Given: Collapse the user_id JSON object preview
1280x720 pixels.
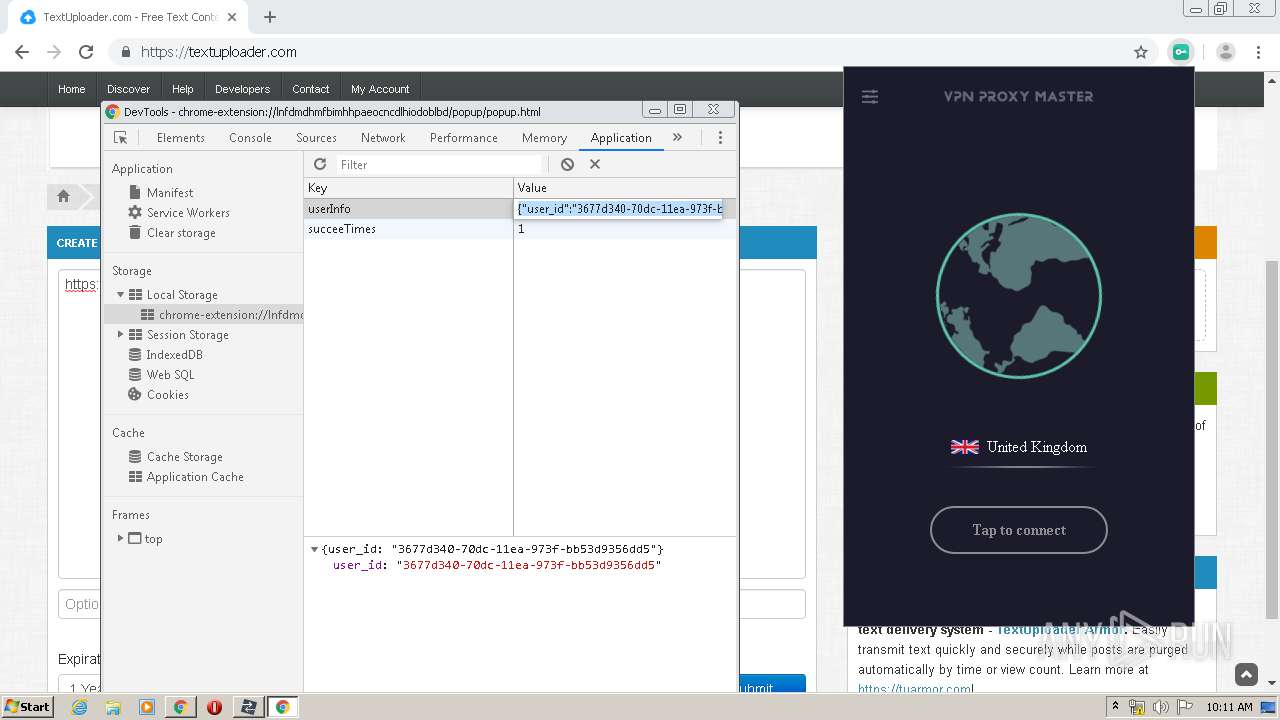Looking at the screenshot, I should tap(314, 549).
